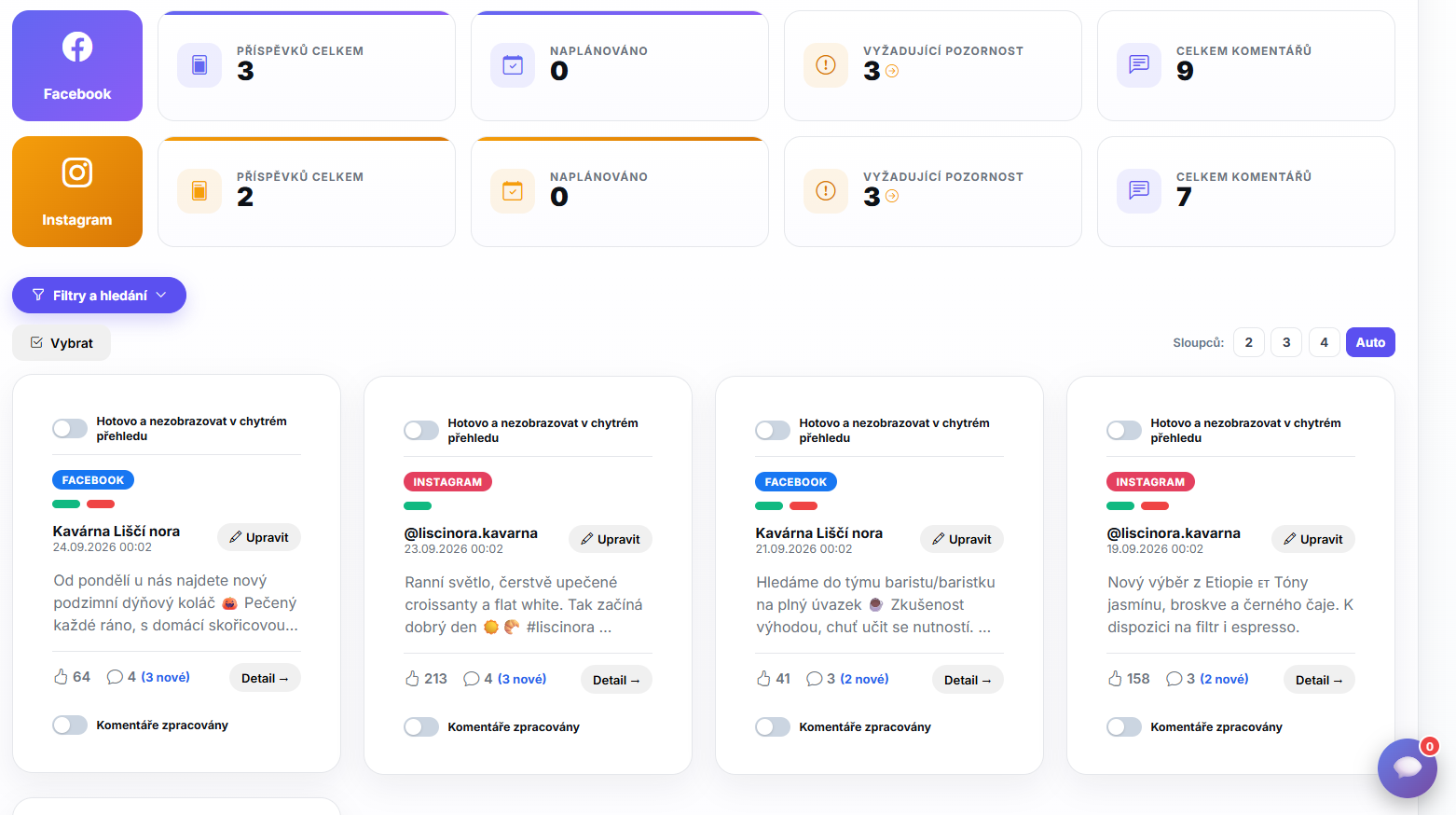Toggle 'Hotovo a nezobrazovat' on the 19.09.2026 post
1456x815 pixels.
click(1124, 430)
